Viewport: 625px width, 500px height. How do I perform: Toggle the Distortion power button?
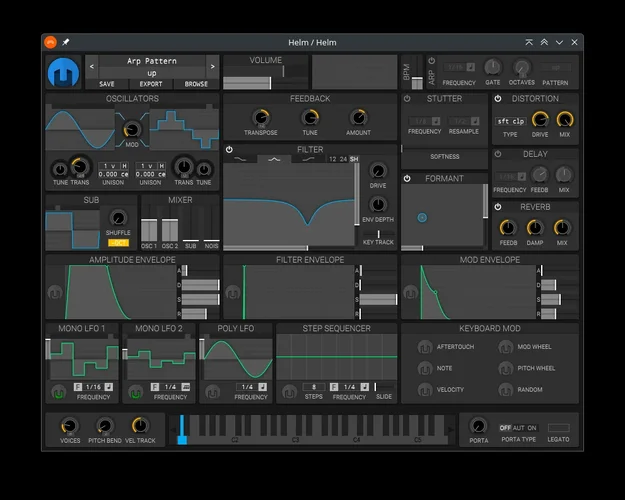click(x=497, y=99)
